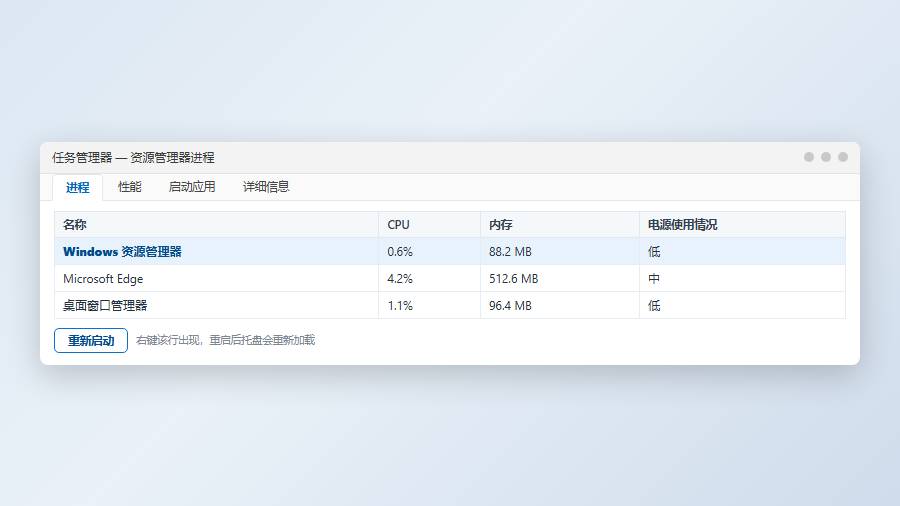Click the 0.6% CPU value
Viewport: 900px width, 506px height.
[400, 251]
